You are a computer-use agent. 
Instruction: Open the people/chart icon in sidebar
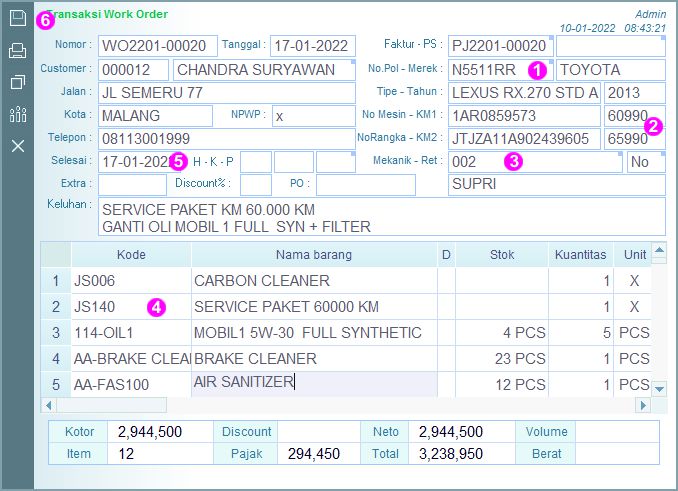(17, 114)
